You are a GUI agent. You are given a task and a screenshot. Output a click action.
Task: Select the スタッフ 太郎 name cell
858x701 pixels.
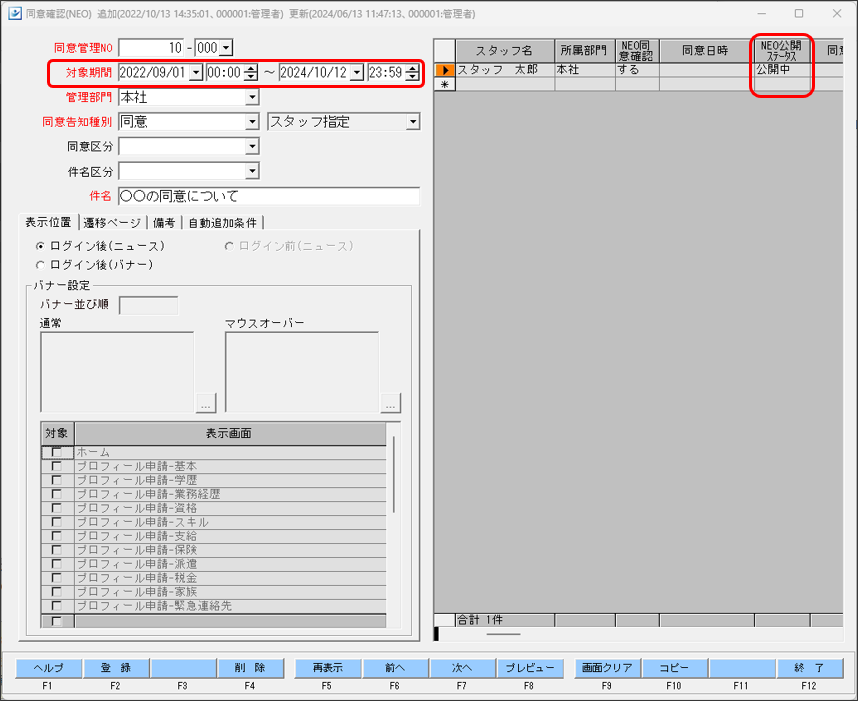pyautogui.click(x=505, y=70)
